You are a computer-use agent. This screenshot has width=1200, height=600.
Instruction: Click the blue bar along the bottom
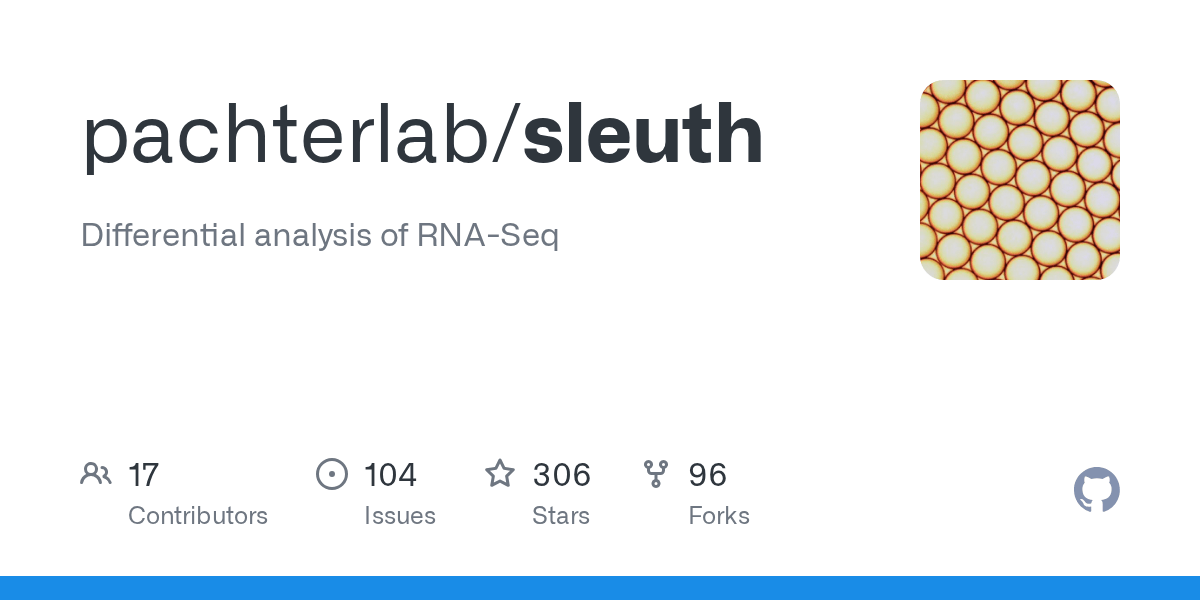click(600, 588)
